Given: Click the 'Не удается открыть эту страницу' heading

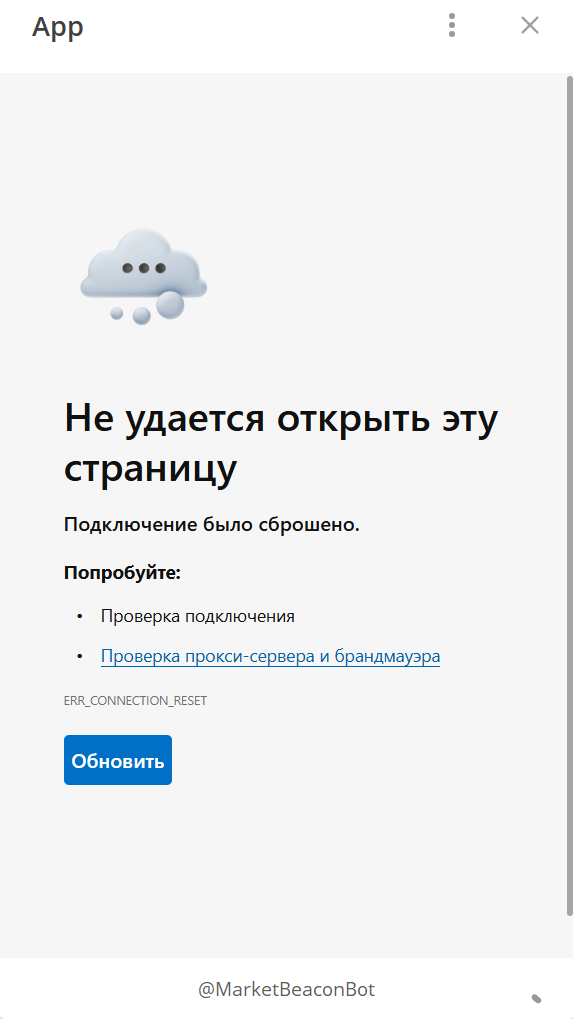Looking at the screenshot, I should coord(281,443).
